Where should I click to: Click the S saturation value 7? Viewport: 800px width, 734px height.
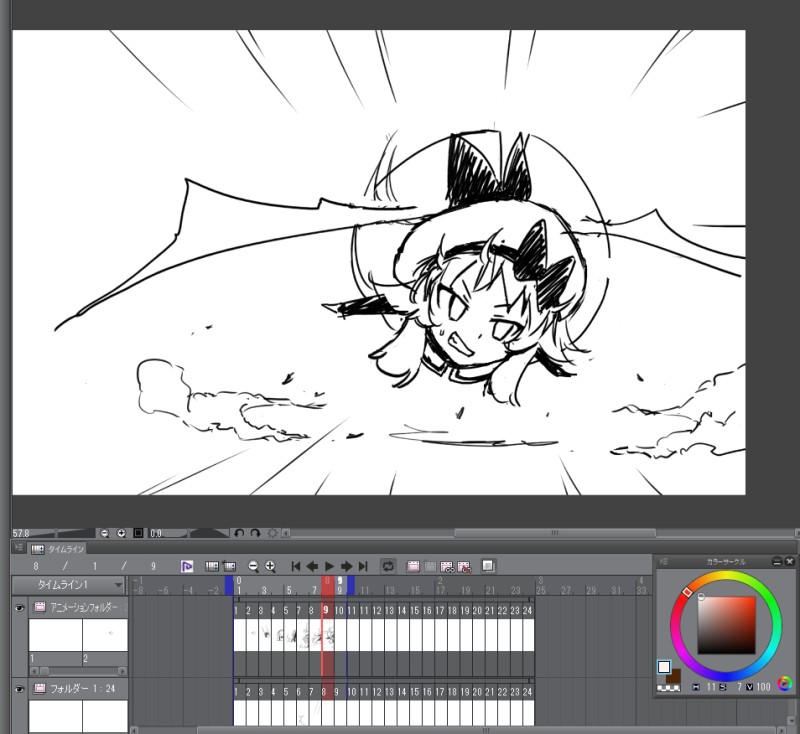pos(739,688)
